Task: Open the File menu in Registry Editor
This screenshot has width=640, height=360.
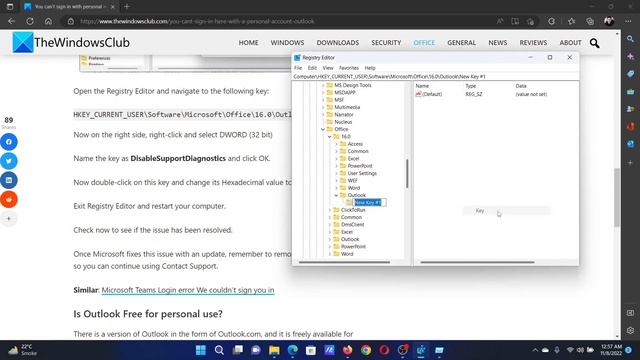Action: pyautogui.click(x=298, y=68)
